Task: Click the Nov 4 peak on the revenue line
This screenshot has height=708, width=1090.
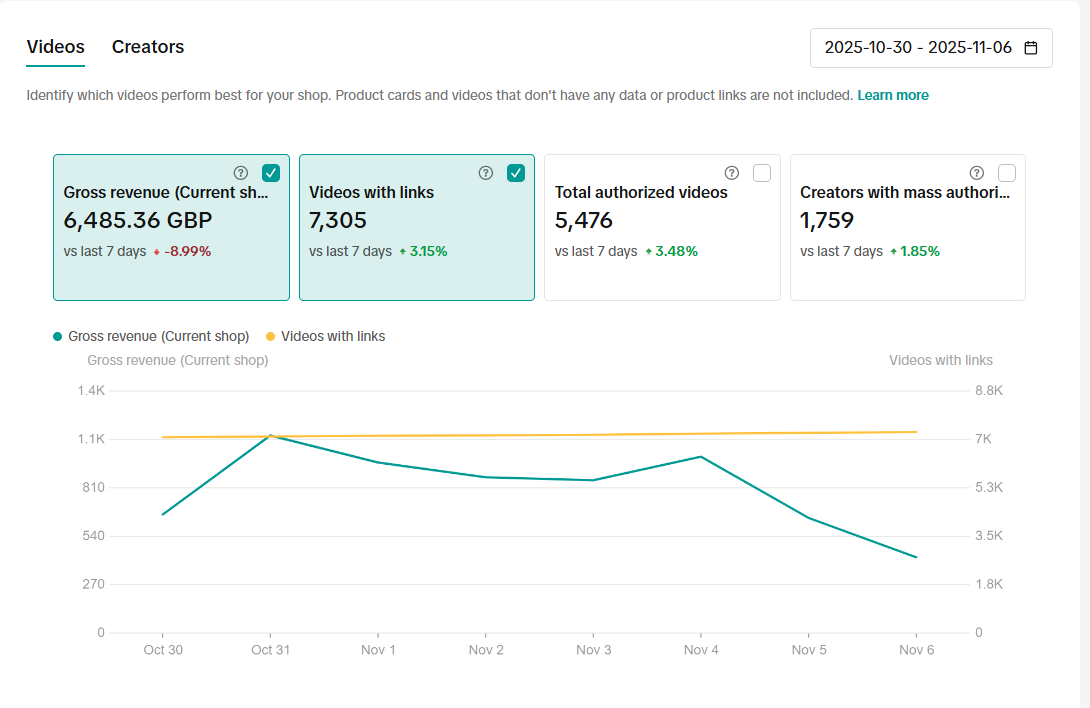Action: [x=701, y=456]
